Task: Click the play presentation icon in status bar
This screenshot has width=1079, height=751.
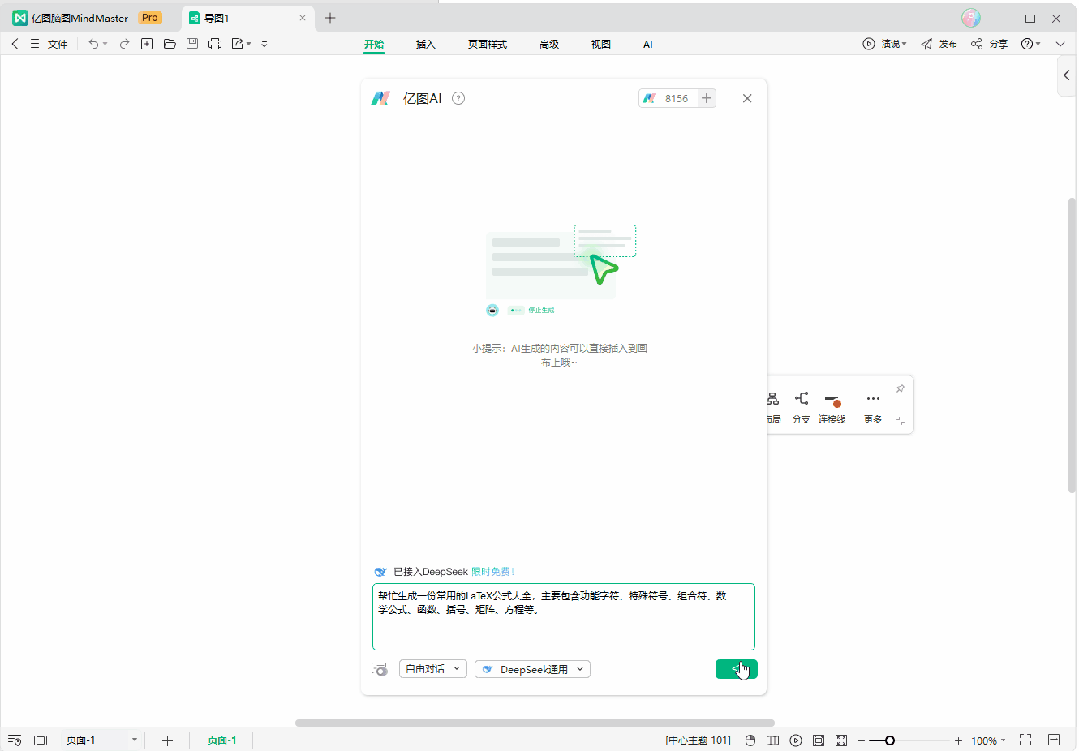Action: (796, 741)
